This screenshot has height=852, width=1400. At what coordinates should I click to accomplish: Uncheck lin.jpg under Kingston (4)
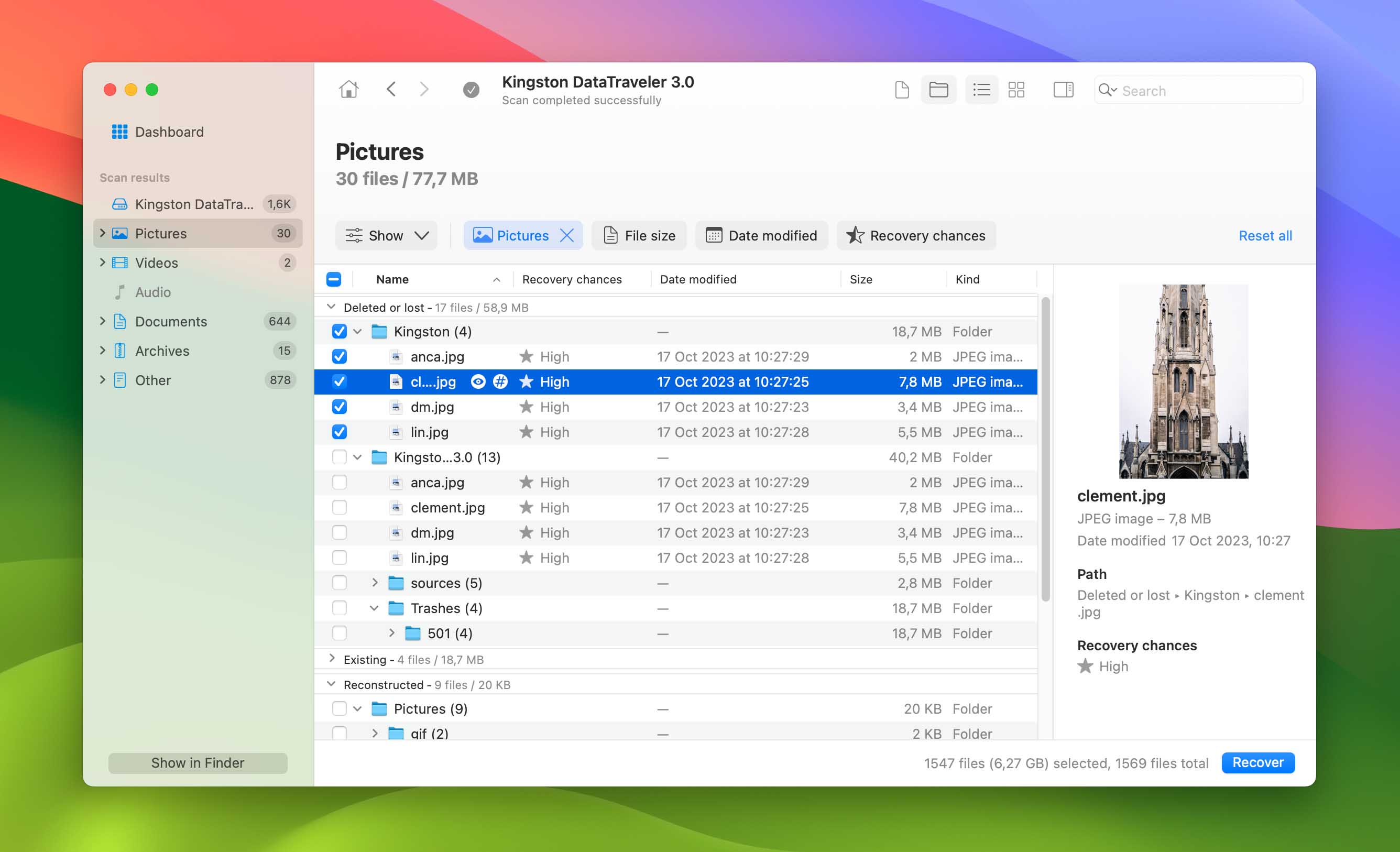click(339, 432)
